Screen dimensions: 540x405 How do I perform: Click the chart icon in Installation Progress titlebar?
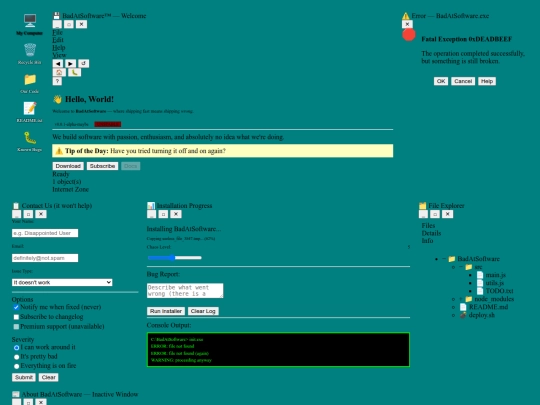[x=151, y=206]
